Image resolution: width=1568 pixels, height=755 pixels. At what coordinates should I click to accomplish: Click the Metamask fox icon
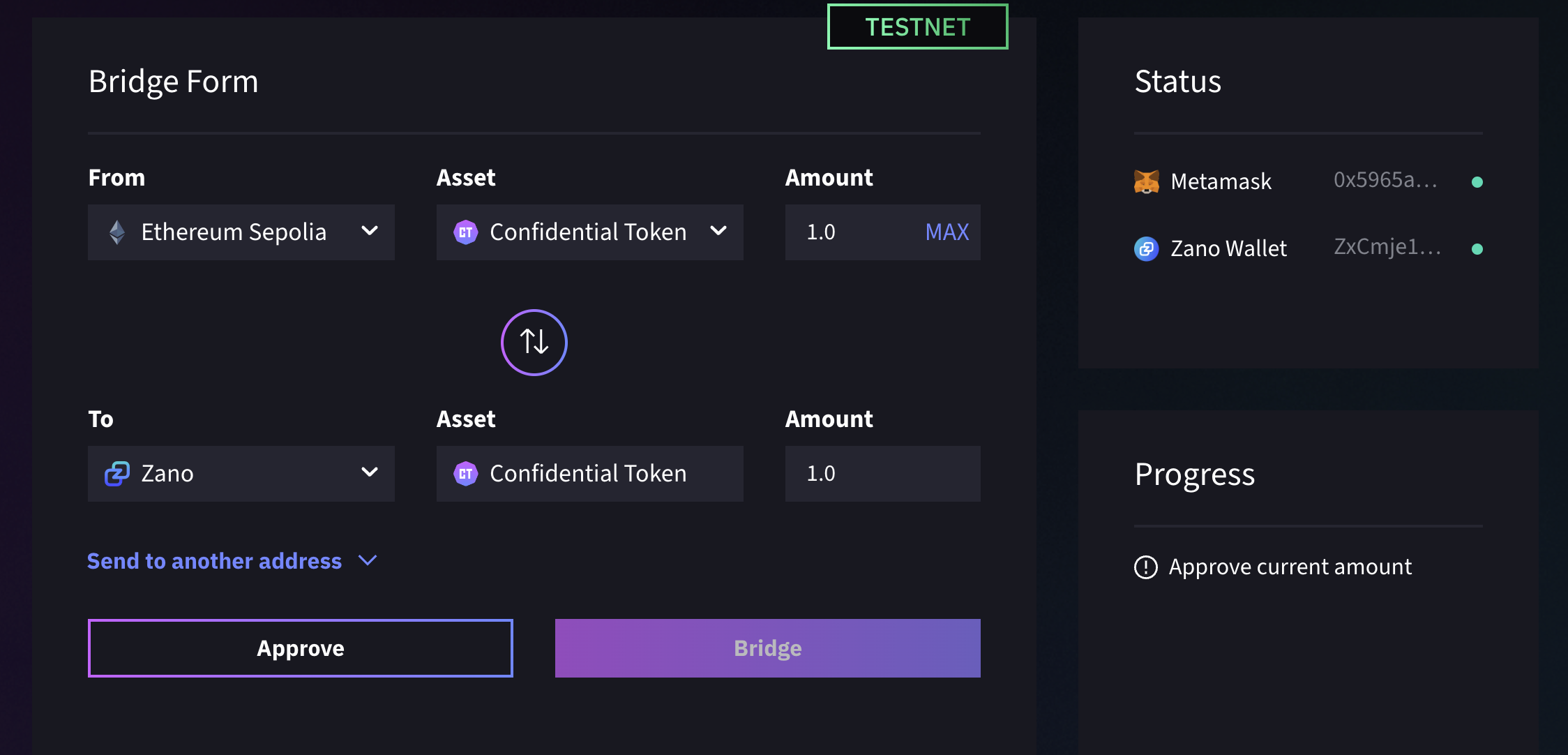click(1146, 181)
